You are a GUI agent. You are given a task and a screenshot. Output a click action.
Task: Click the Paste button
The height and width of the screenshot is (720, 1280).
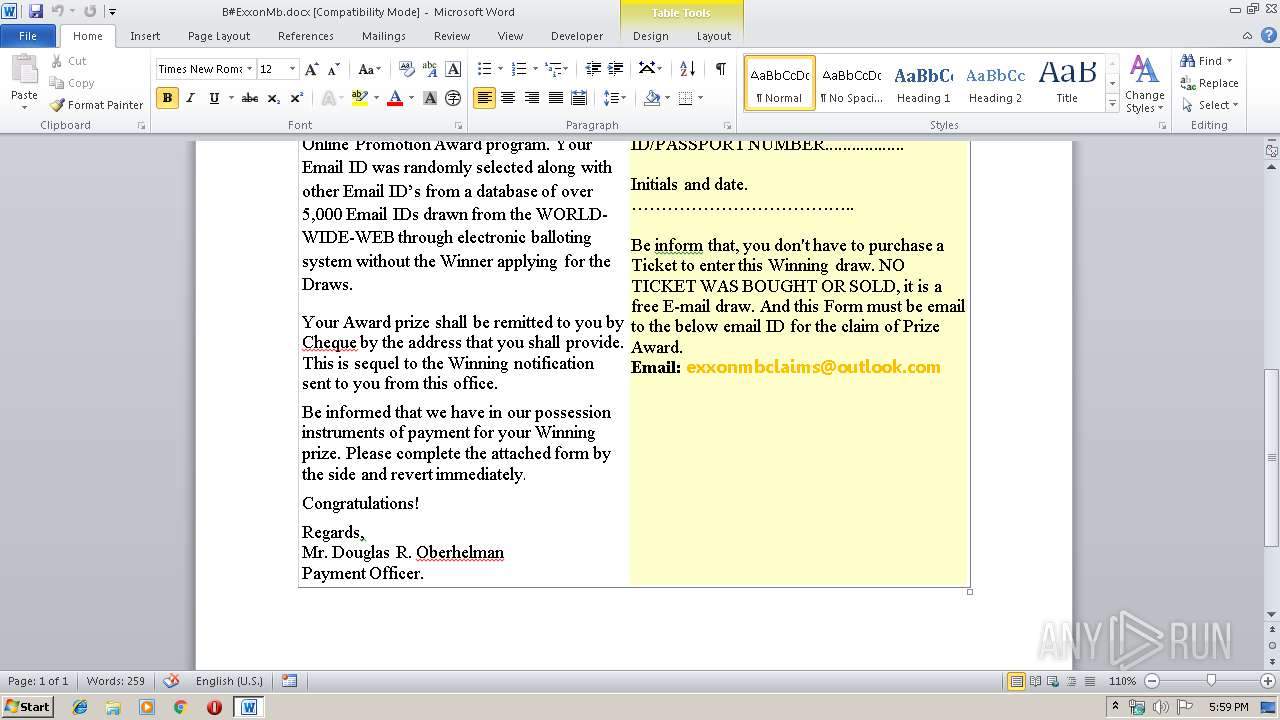pos(24,80)
